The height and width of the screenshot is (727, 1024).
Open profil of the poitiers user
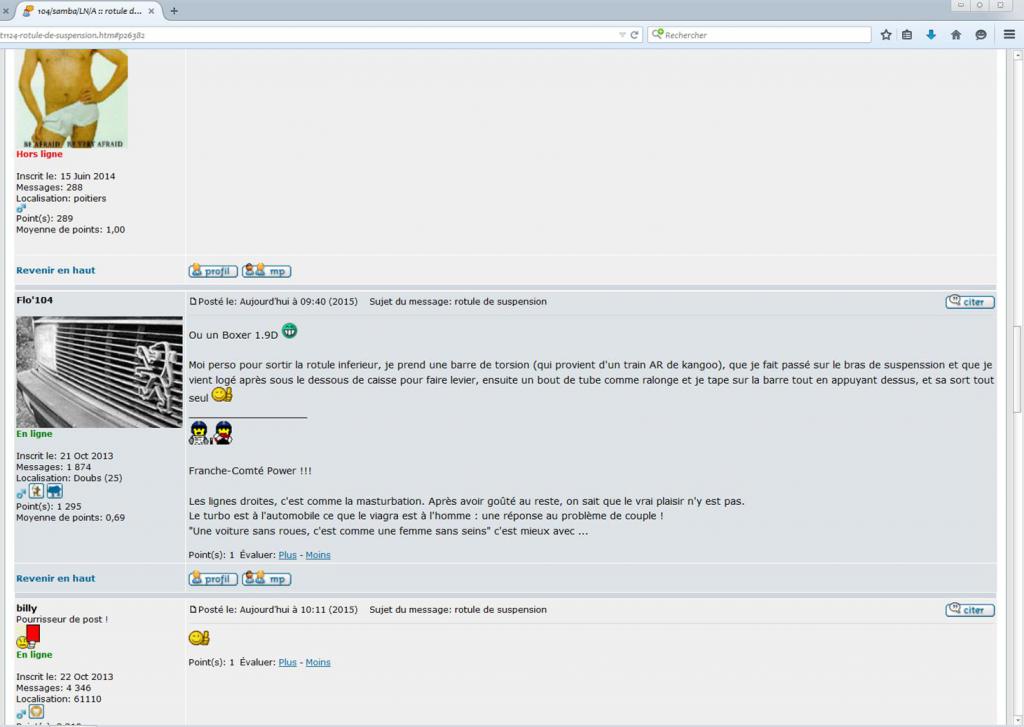(x=213, y=270)
